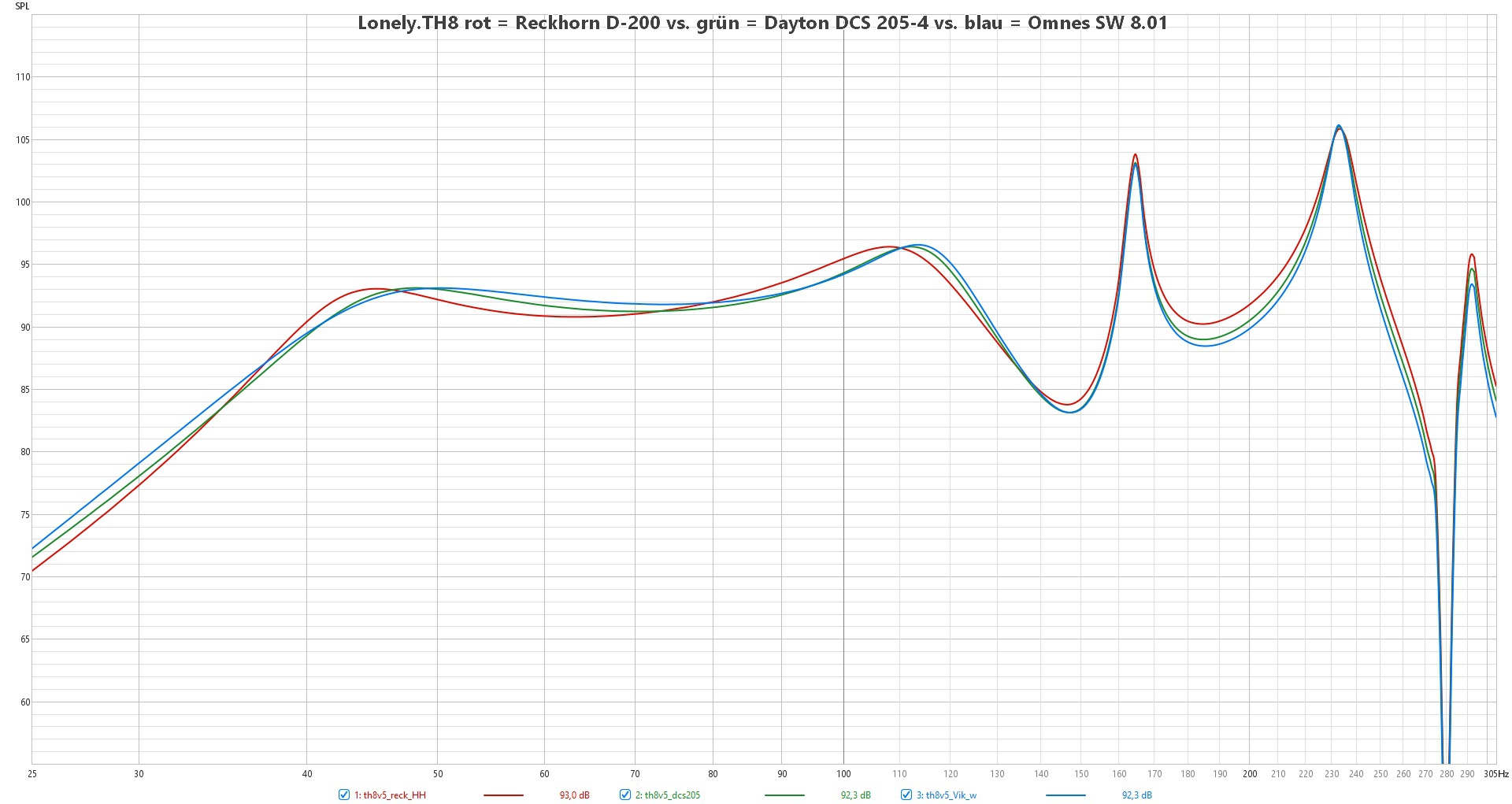Select the '3: th8v5_Vik_w' legend label
The height and width of the screenshot is (804, 1512).
pos(946,795)
